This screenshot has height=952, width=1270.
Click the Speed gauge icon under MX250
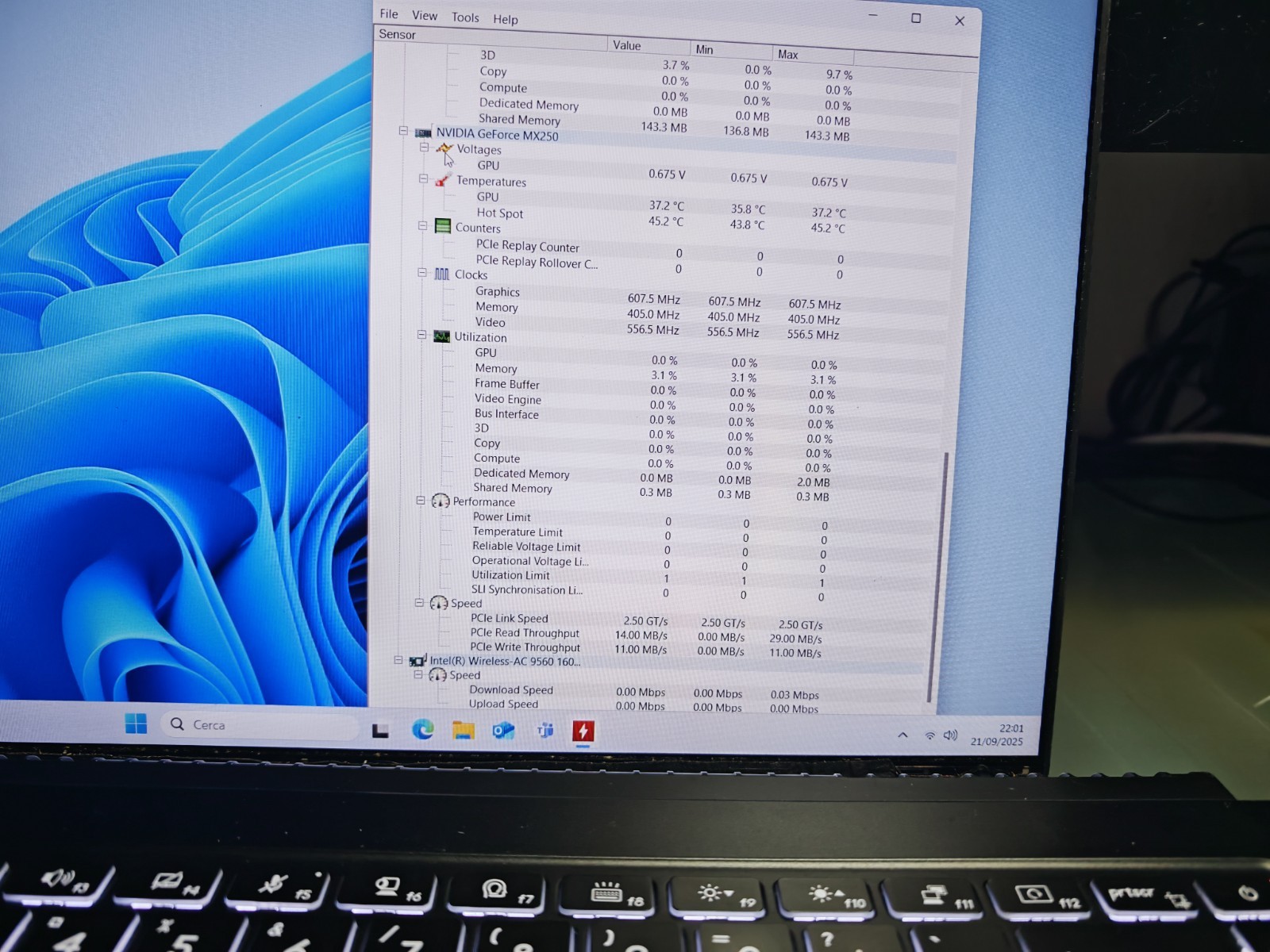[439, 603]
